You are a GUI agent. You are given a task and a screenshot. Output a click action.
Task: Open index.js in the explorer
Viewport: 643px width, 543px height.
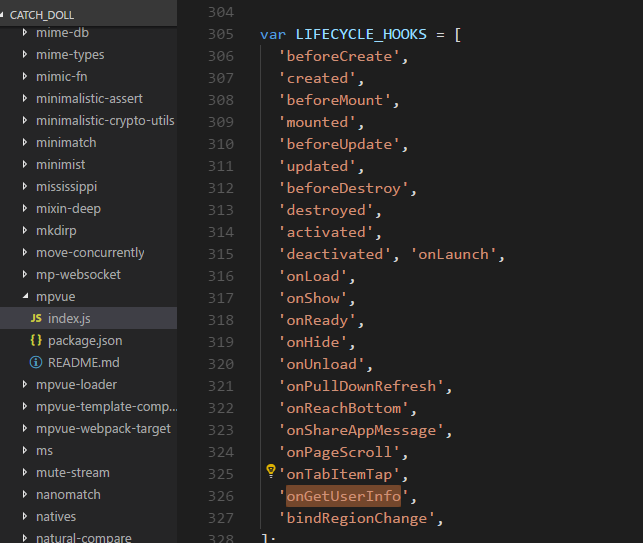tap(69, 318)
